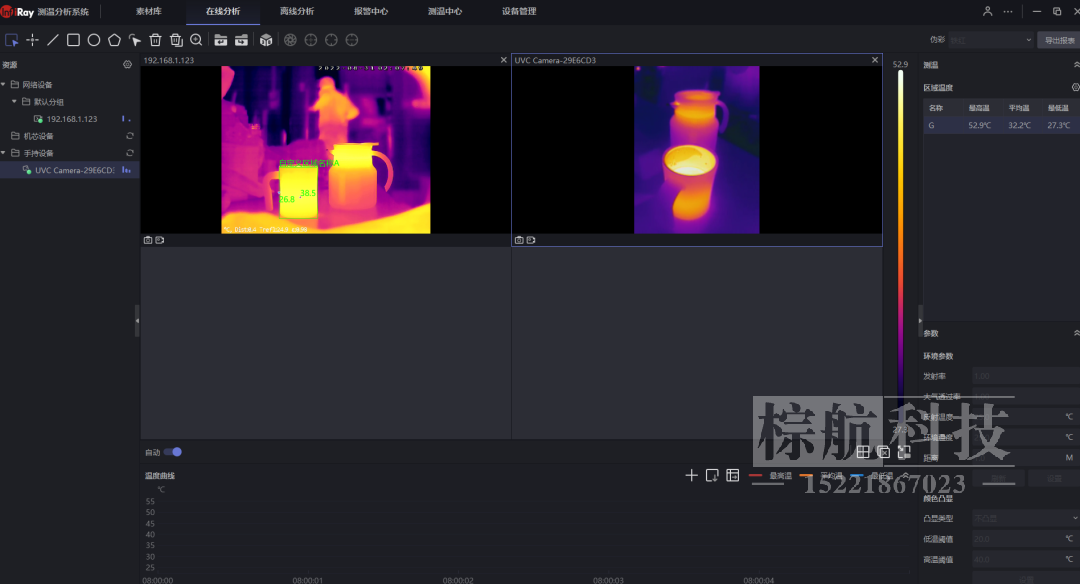Click the resource panel settings gear
Viewport: 1080px width, 584px height.
127,64
